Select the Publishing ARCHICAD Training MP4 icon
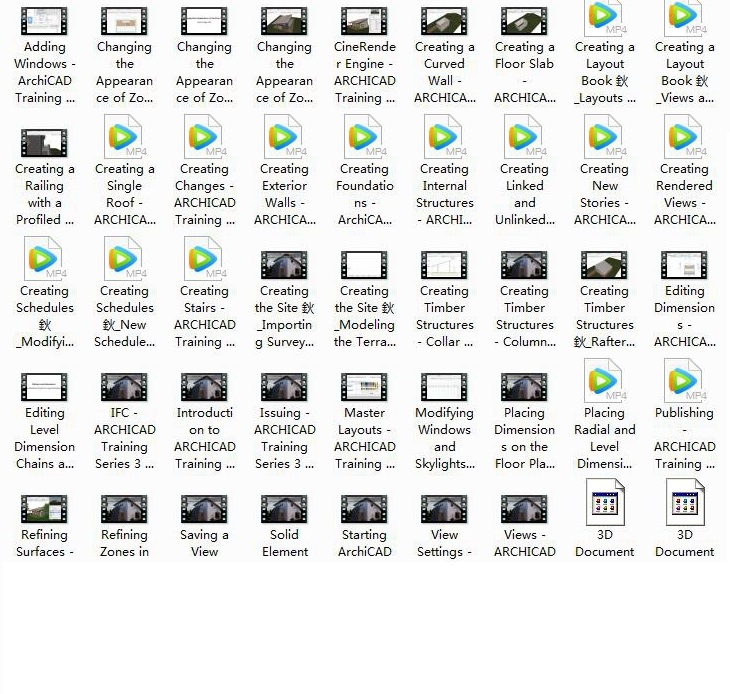Viewport: 730px width, 694px height. pos(684,382)
